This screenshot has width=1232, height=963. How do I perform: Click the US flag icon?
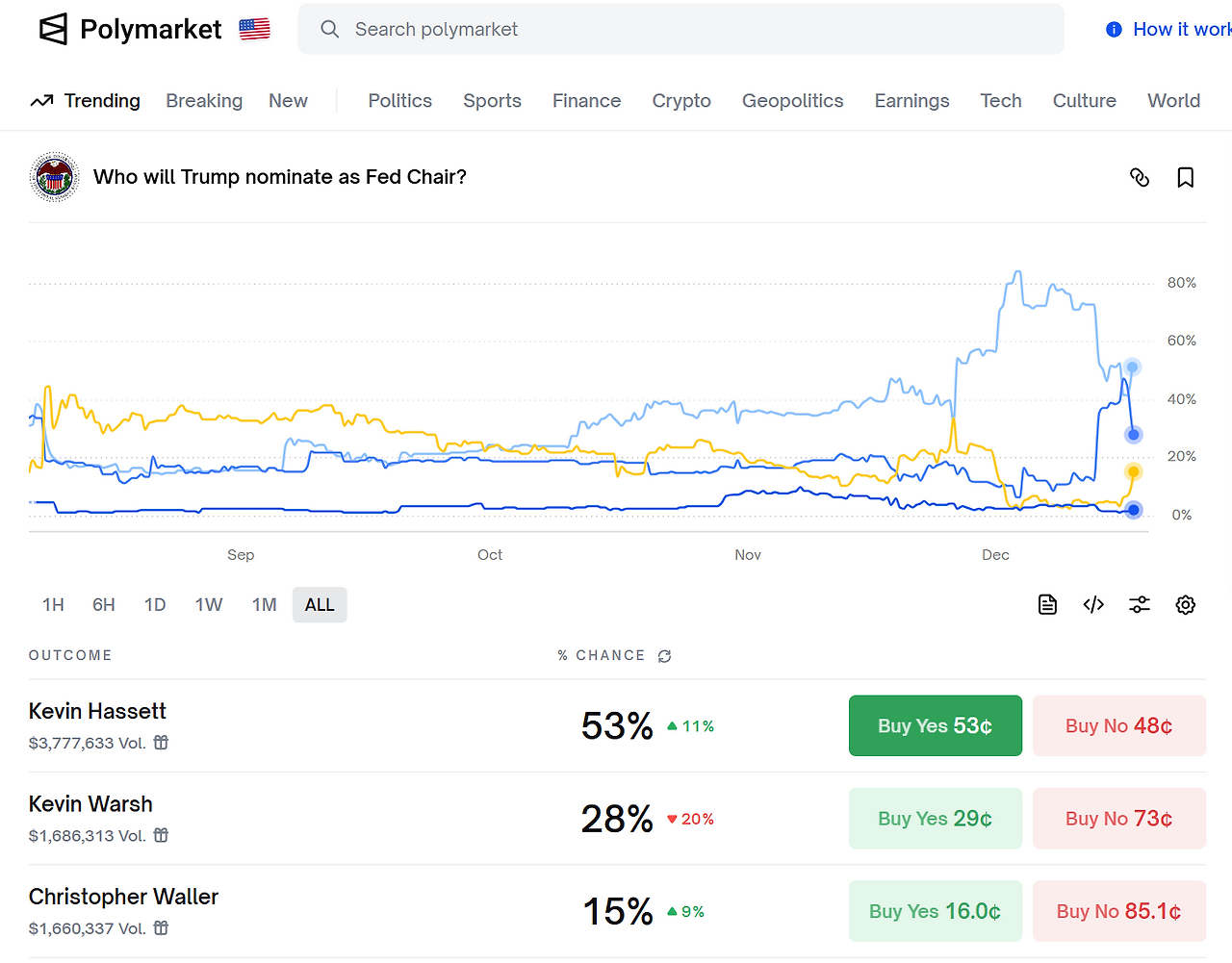click(x=254, y=30)
